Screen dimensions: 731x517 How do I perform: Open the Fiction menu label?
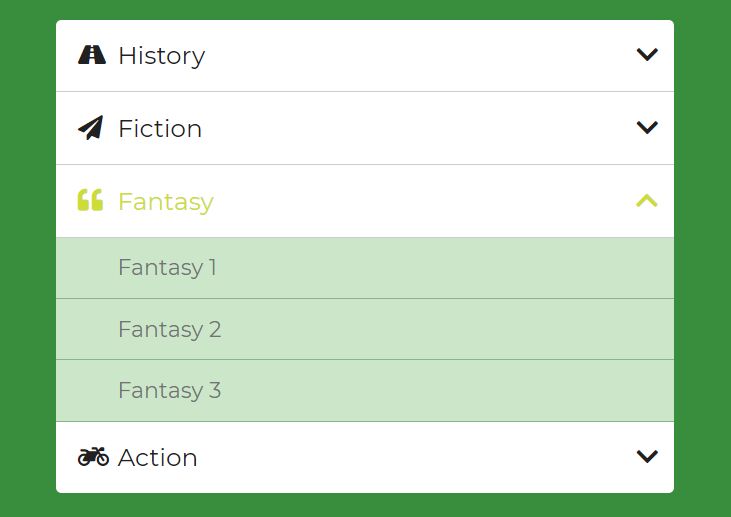pos(160,129)
